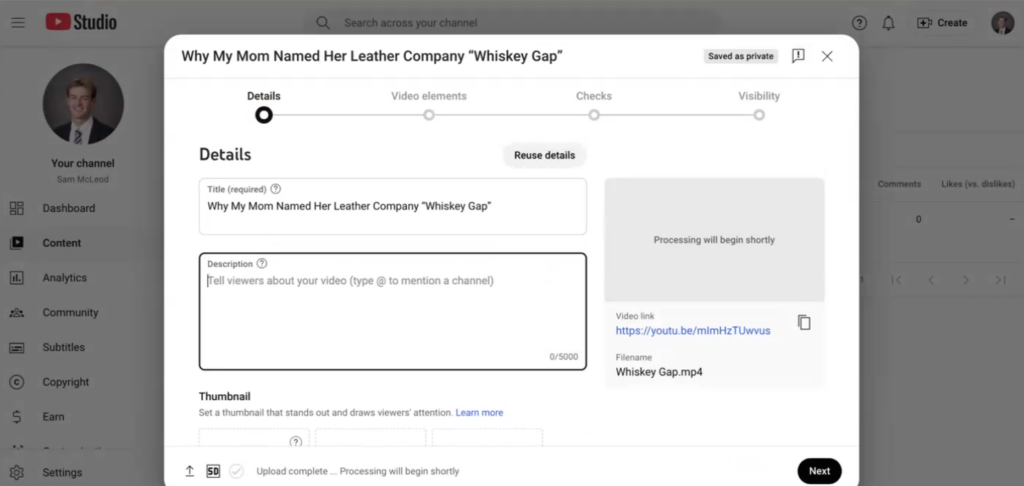The width and height of the screenshot is (1024, 486).
Task: Click the help icon next to Description
Action: 262,264
